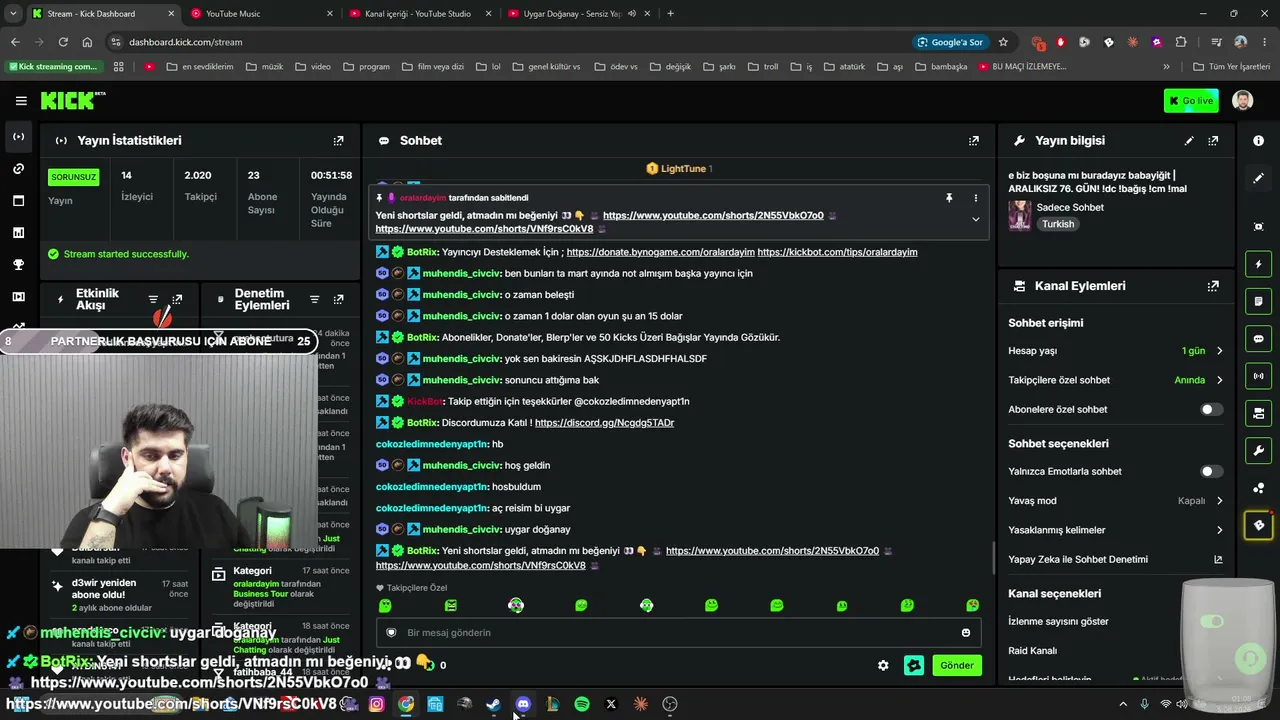This screenshot has height=720, width=1280.
Task: Collapse the pinned message chevron
Action: 976,220
